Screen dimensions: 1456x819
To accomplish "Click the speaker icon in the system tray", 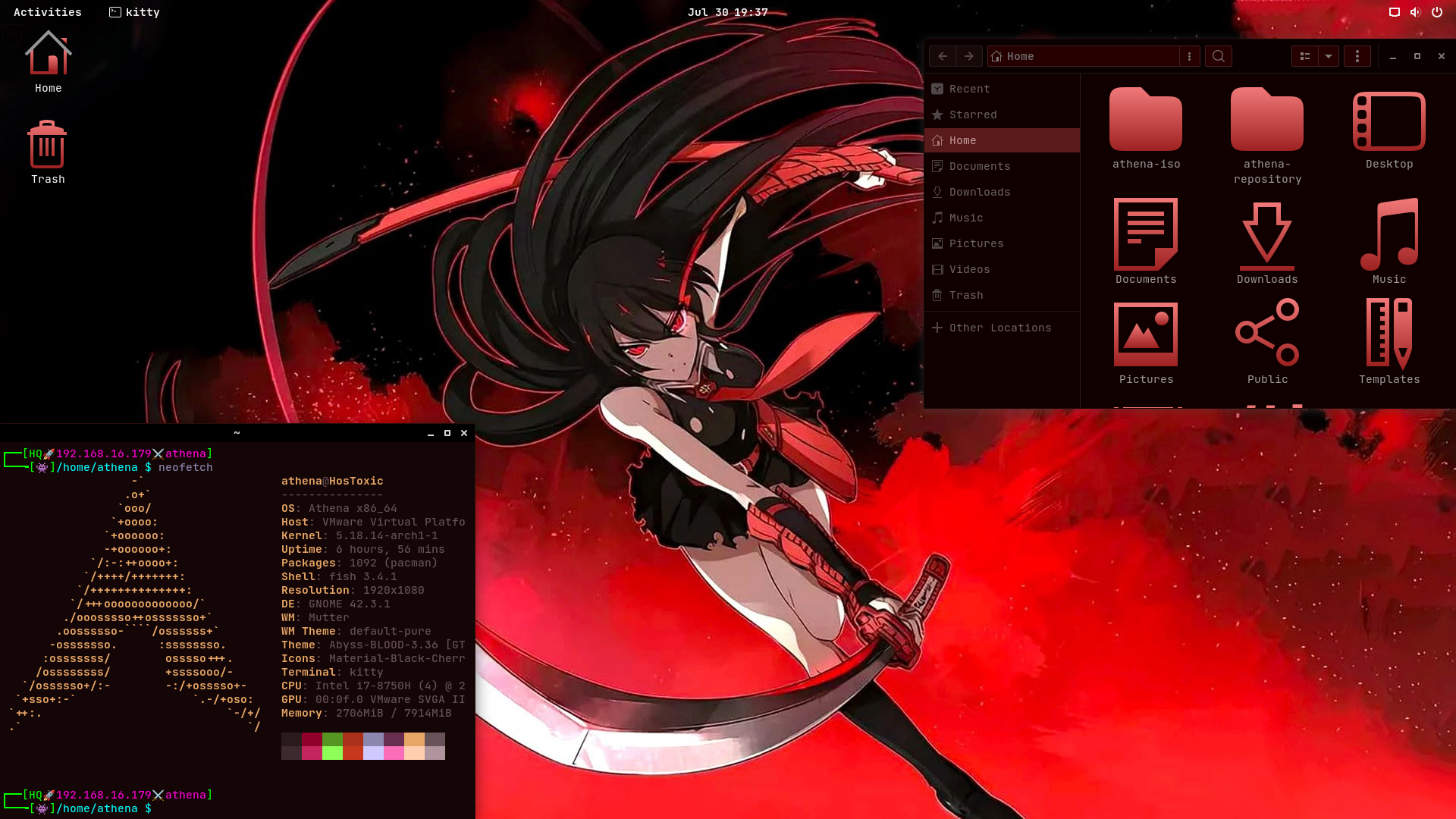I will [x=1415, y=12].
